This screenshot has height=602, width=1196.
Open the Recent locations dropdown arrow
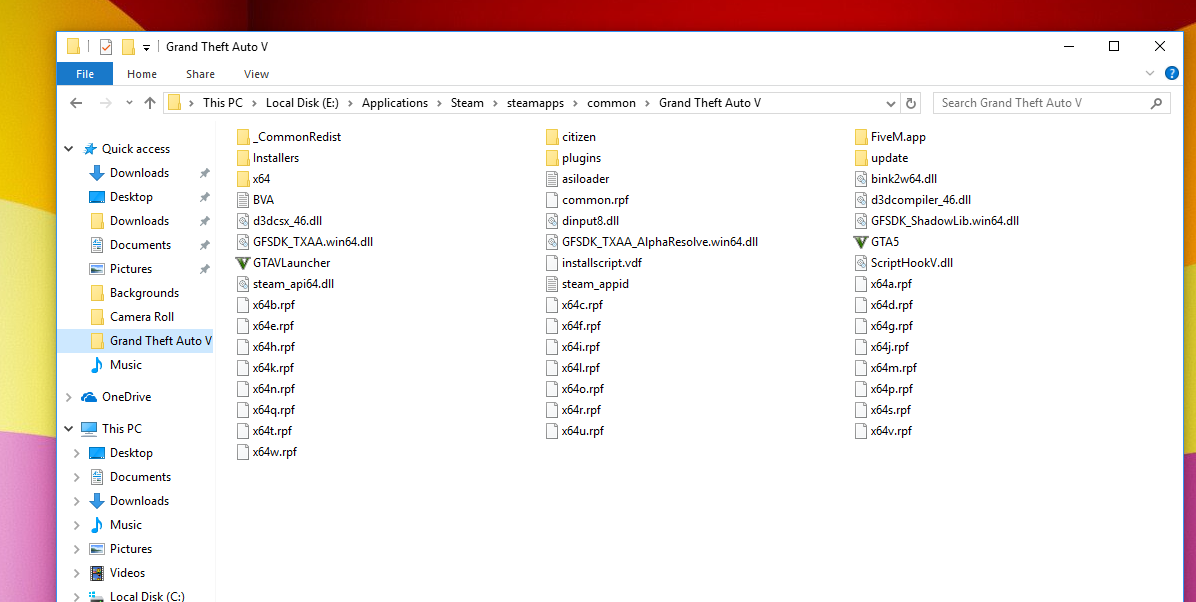click(129, 103)
